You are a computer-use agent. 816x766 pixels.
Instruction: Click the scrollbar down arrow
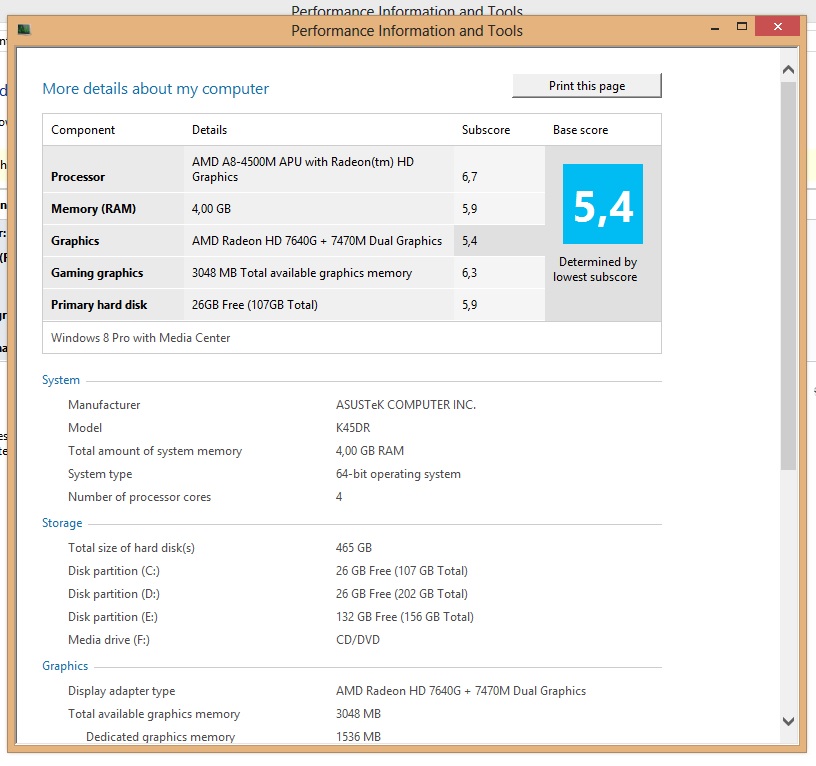(x=788, y=721)
